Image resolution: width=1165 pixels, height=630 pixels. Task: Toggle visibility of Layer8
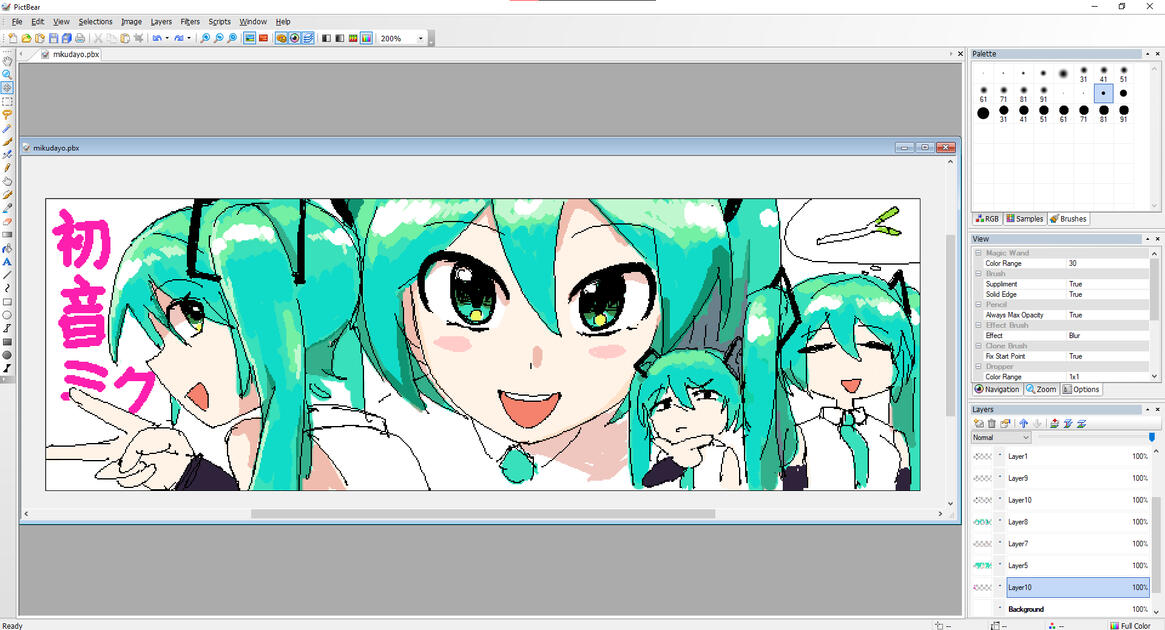(x=1000, y=522)
